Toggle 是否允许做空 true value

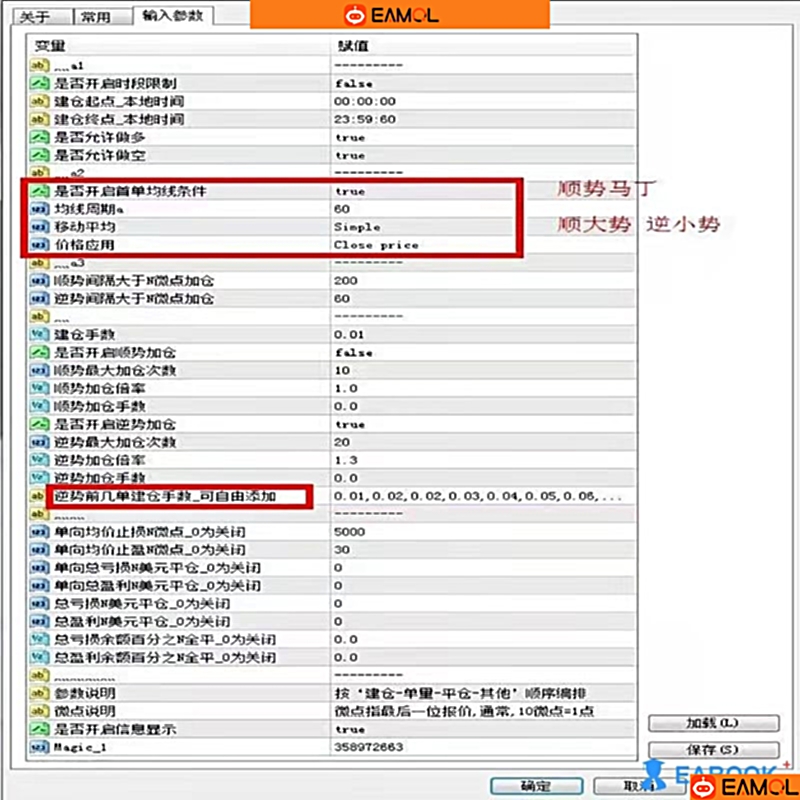click(x=350, y=156)
